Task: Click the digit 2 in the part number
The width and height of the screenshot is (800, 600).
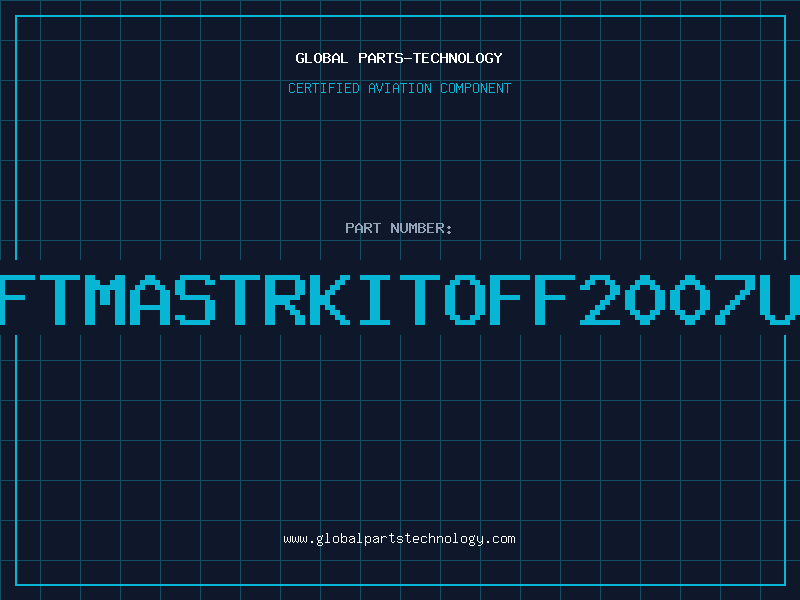Action: pos(599,299)
